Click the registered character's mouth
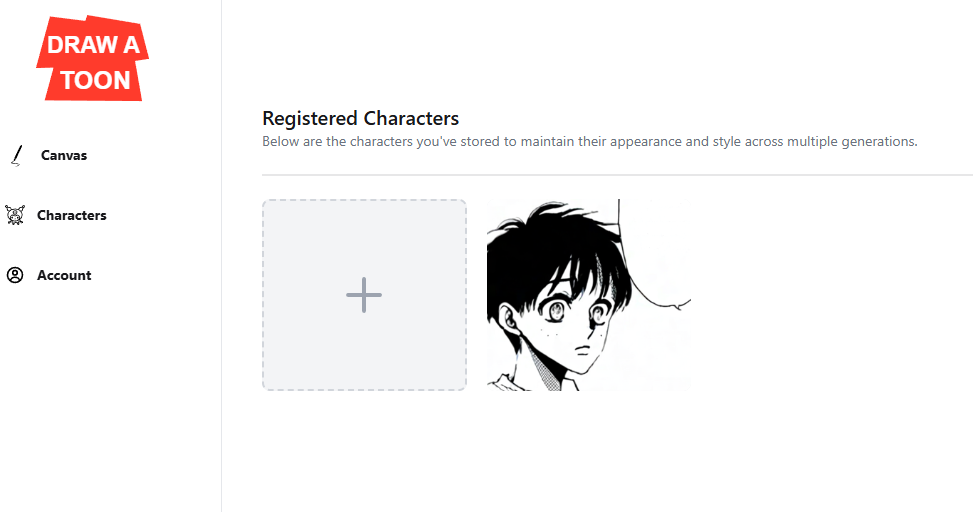This screenshot has height=512, width=973. pos(582,352)
